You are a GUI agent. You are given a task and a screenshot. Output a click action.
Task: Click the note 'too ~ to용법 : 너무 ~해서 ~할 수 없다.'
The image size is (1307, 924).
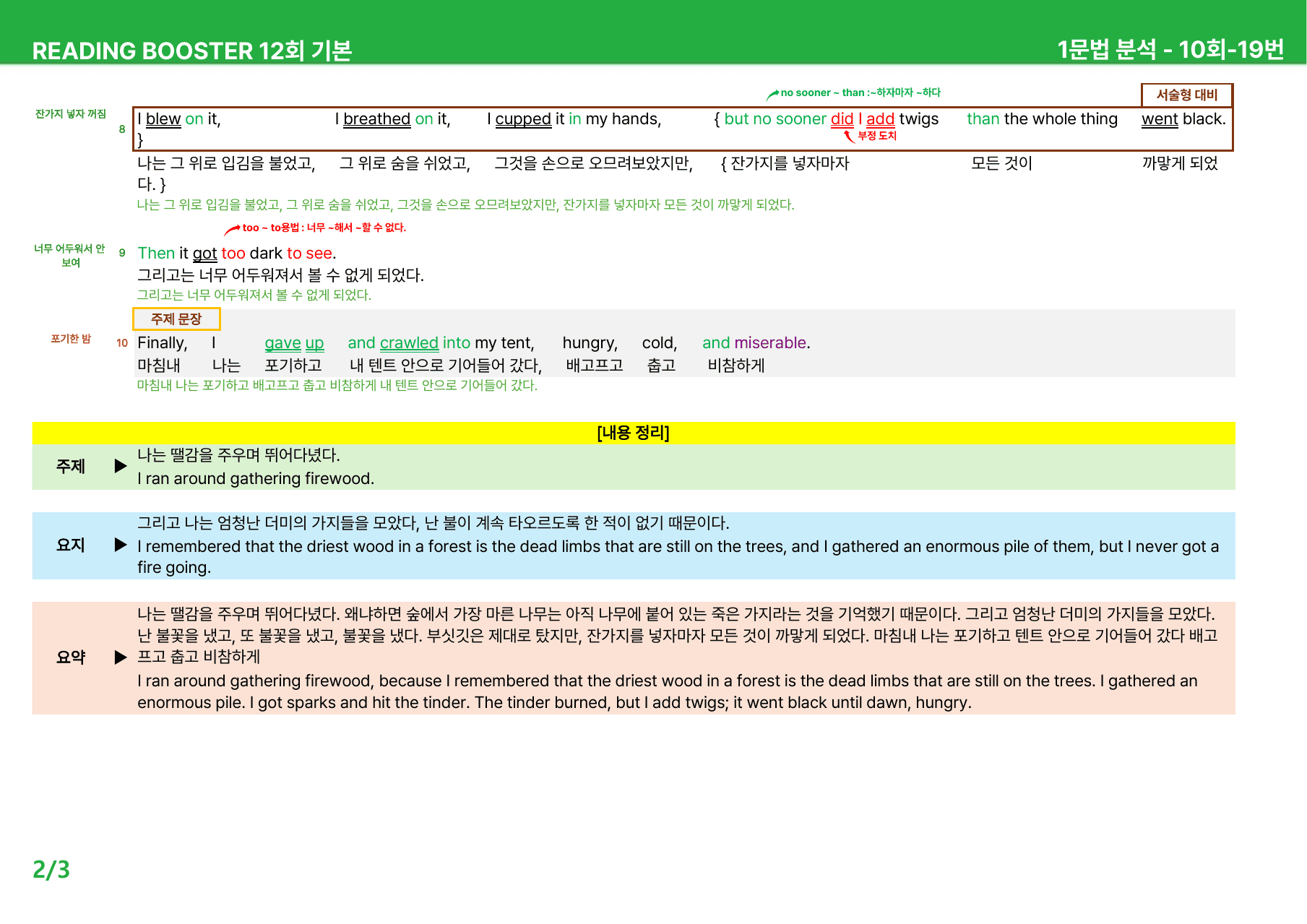coord(324,228)
